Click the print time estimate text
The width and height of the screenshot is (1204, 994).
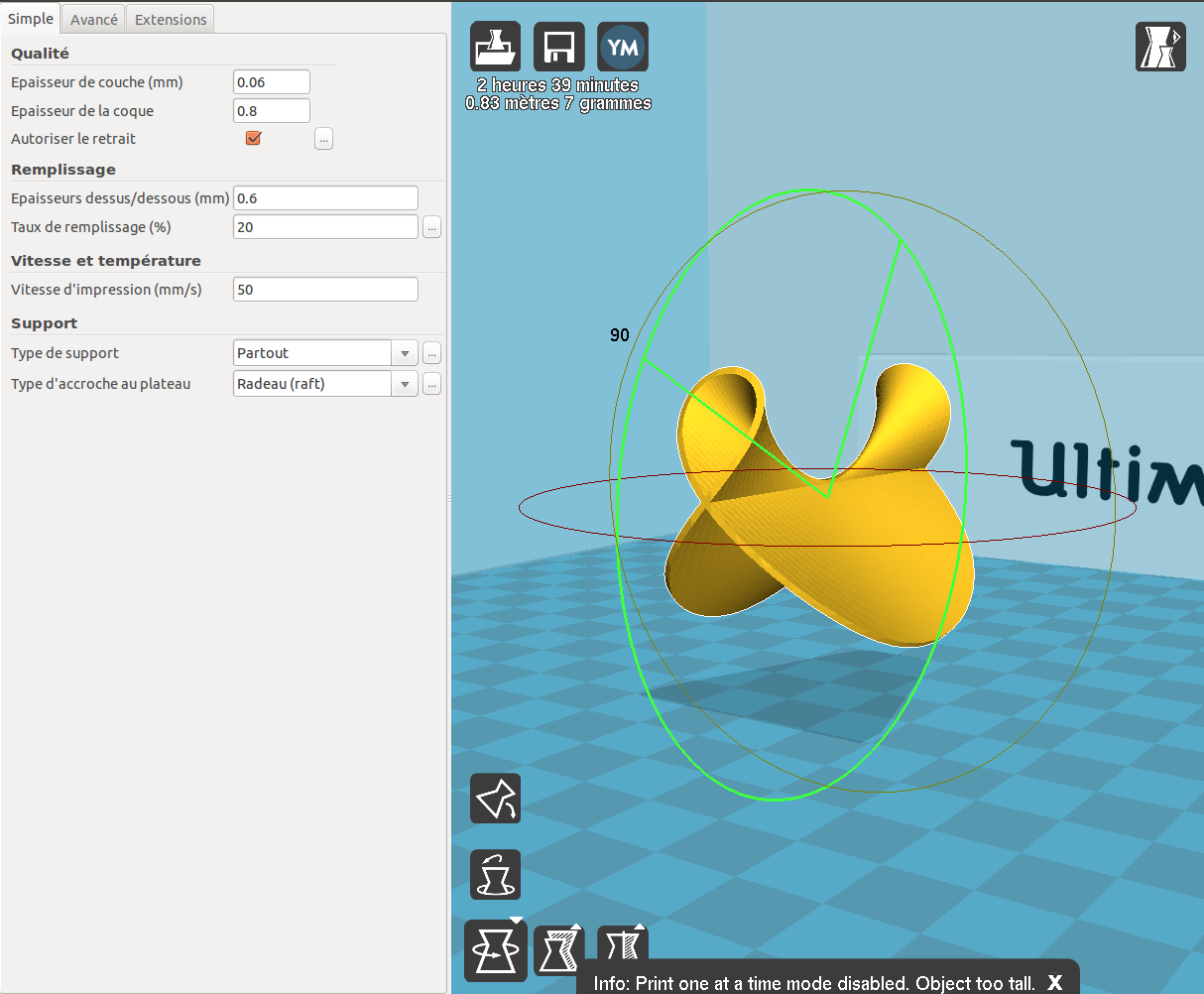click(x=557, y=85)
